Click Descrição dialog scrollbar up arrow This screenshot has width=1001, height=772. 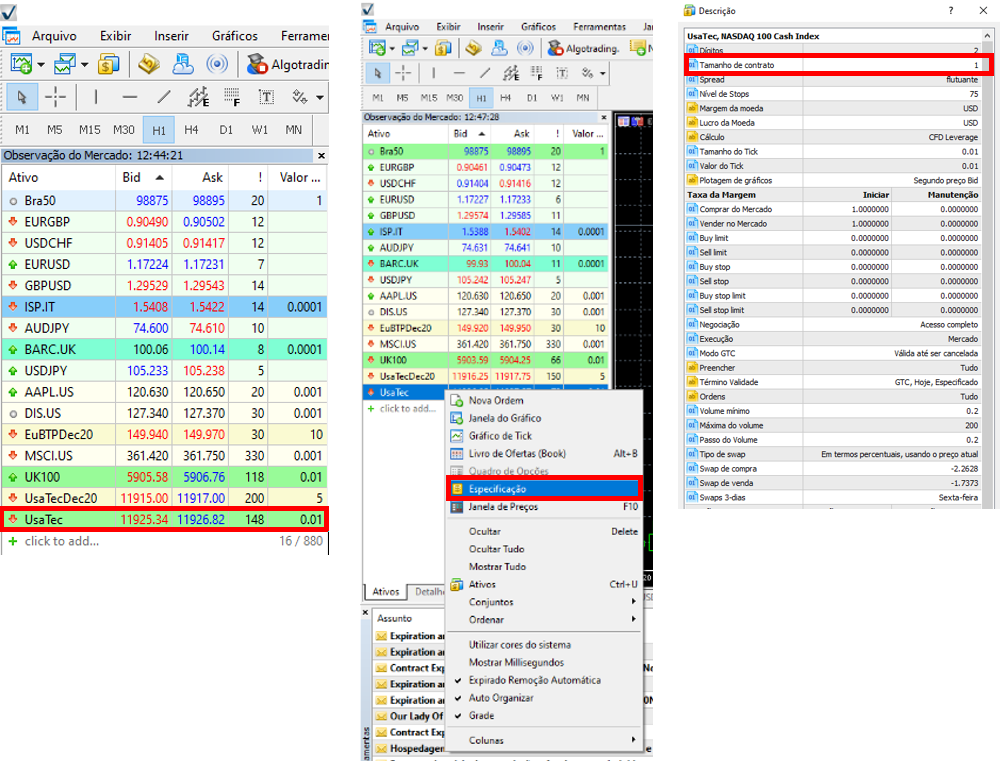tap(988, 36)
